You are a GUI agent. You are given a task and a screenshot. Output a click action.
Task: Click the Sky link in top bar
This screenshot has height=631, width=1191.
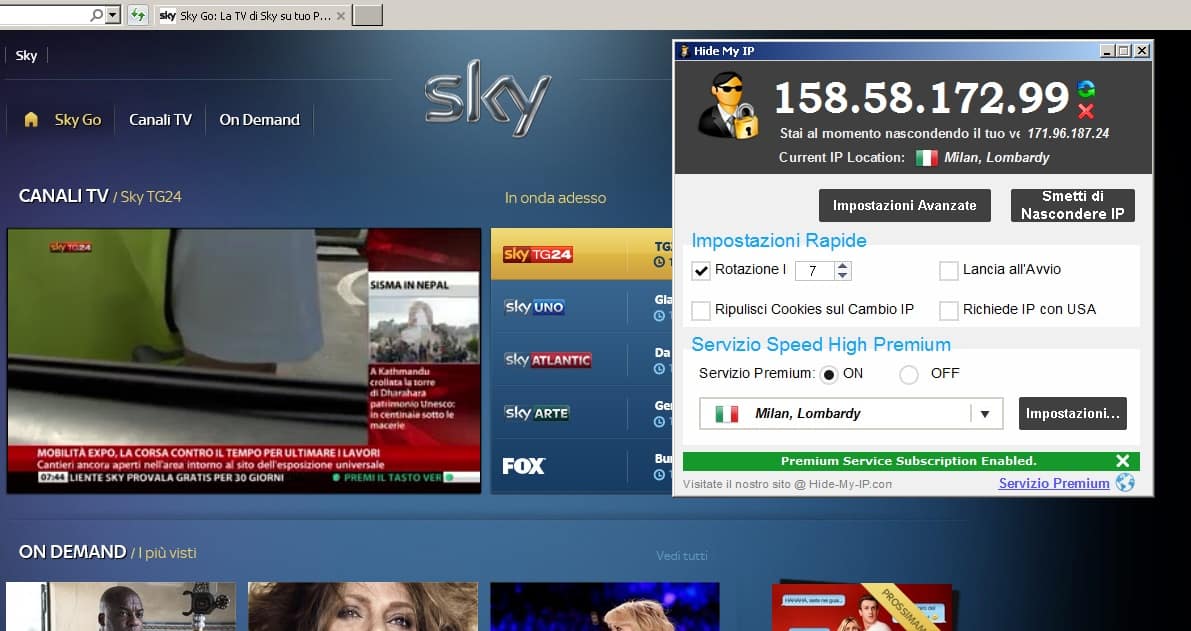coord(27,55)
